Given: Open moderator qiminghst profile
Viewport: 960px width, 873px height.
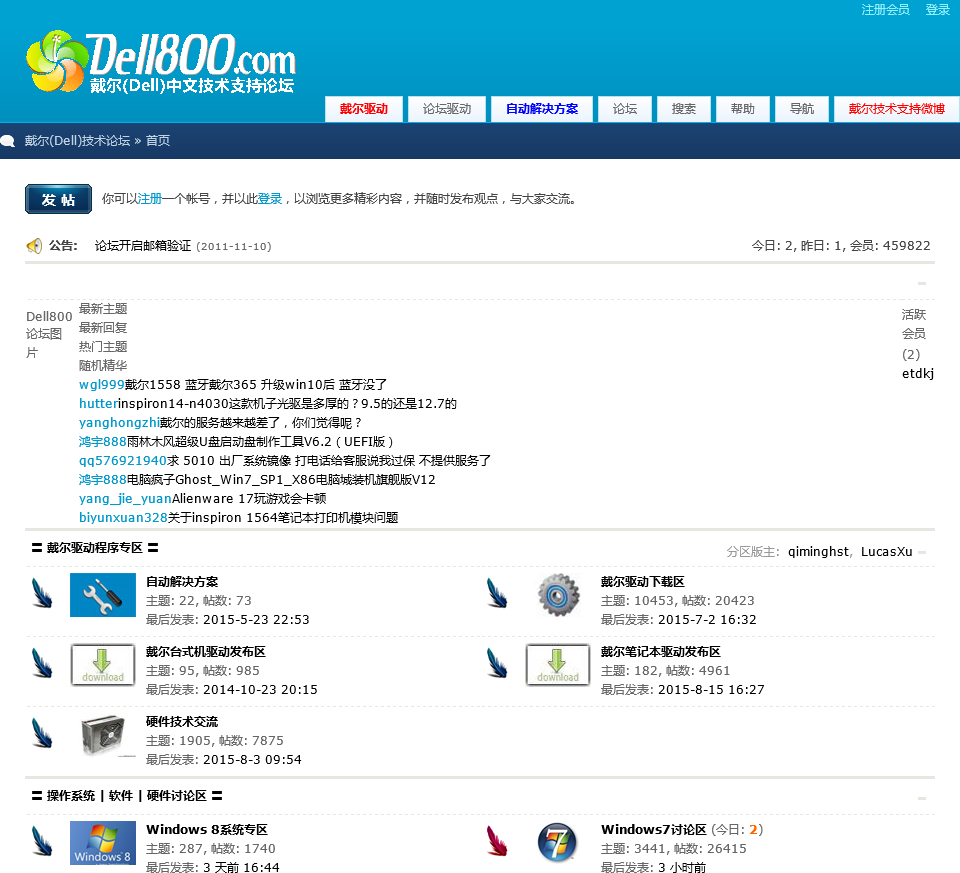Looking at the screenshot, I should pyautogui.click(x=818, y=552).
